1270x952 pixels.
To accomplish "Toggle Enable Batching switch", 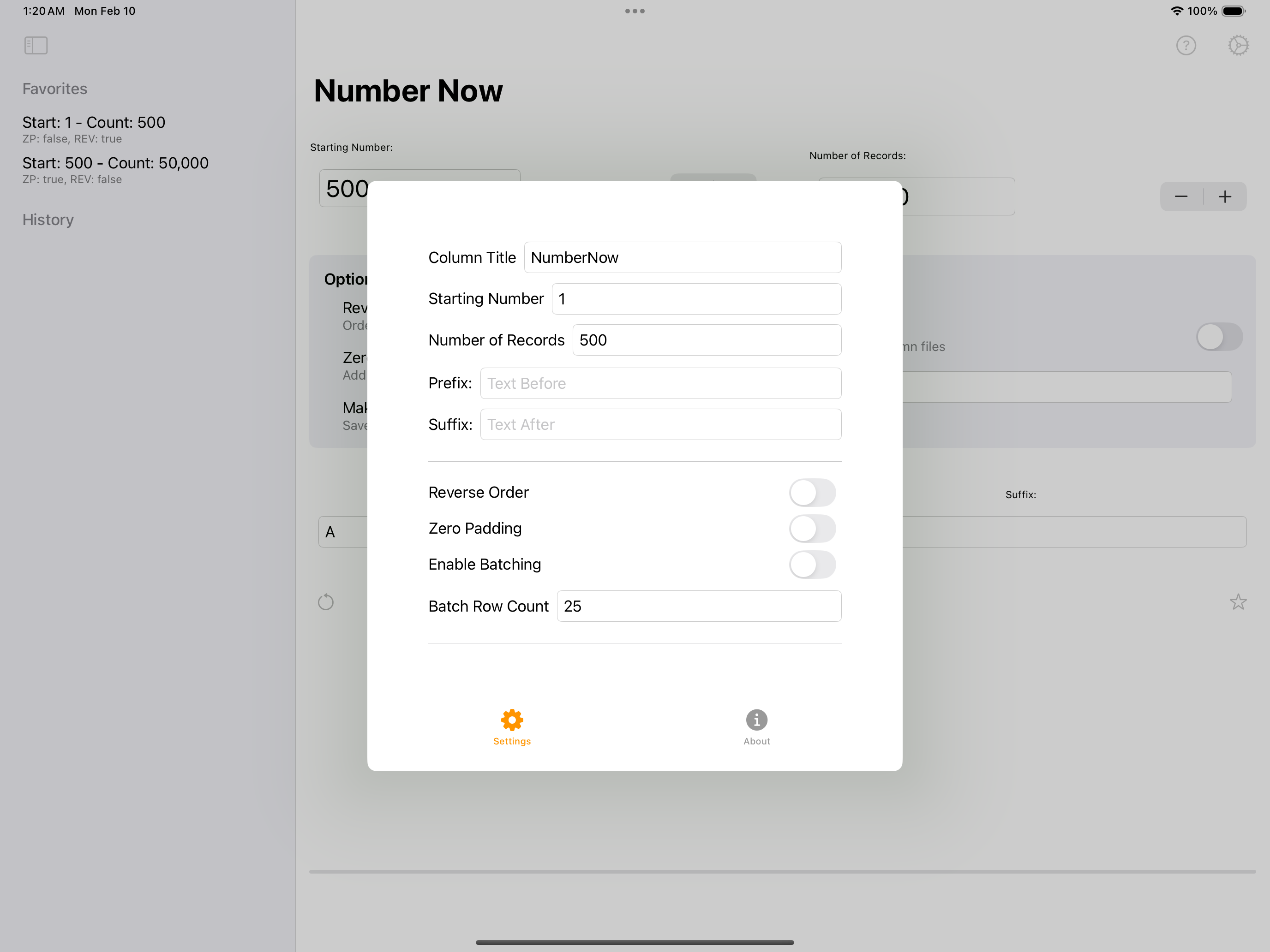I will coord(812,565).
